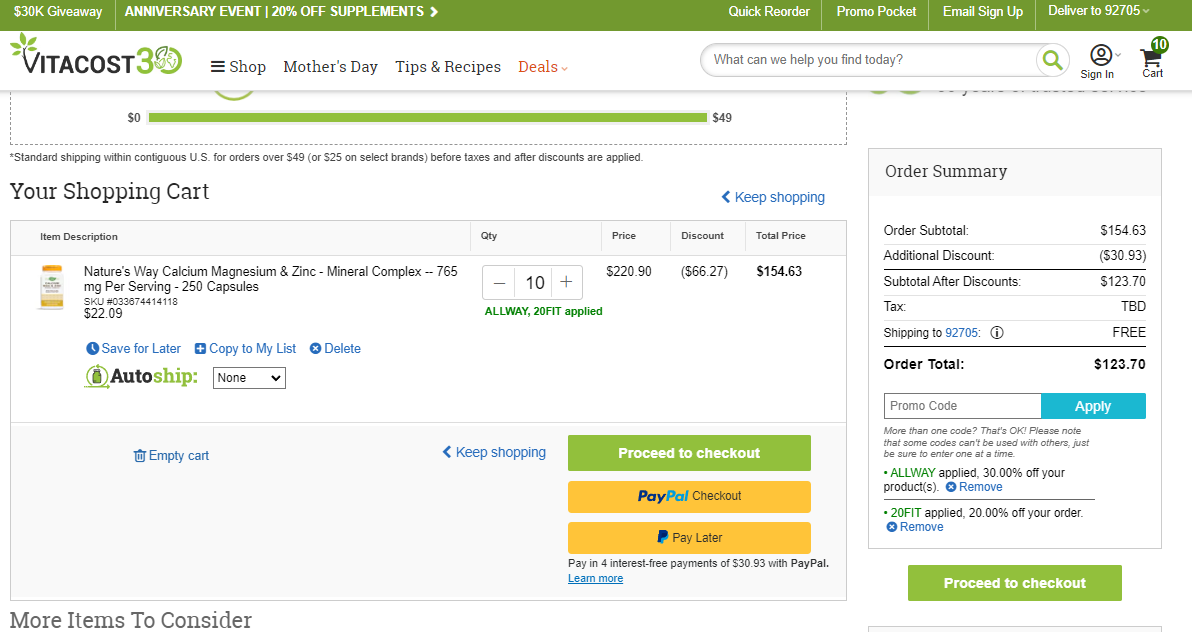Click the $22.09 unit price
1192x632 pixels.
pos(103,313)
